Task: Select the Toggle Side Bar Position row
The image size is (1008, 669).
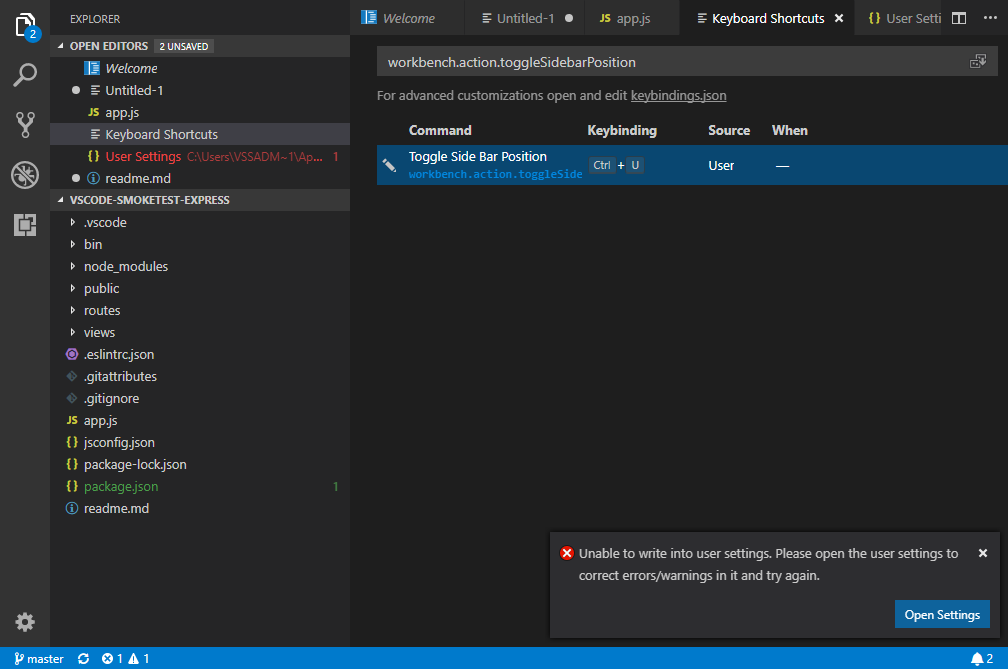Action: (x=692, y=165)
